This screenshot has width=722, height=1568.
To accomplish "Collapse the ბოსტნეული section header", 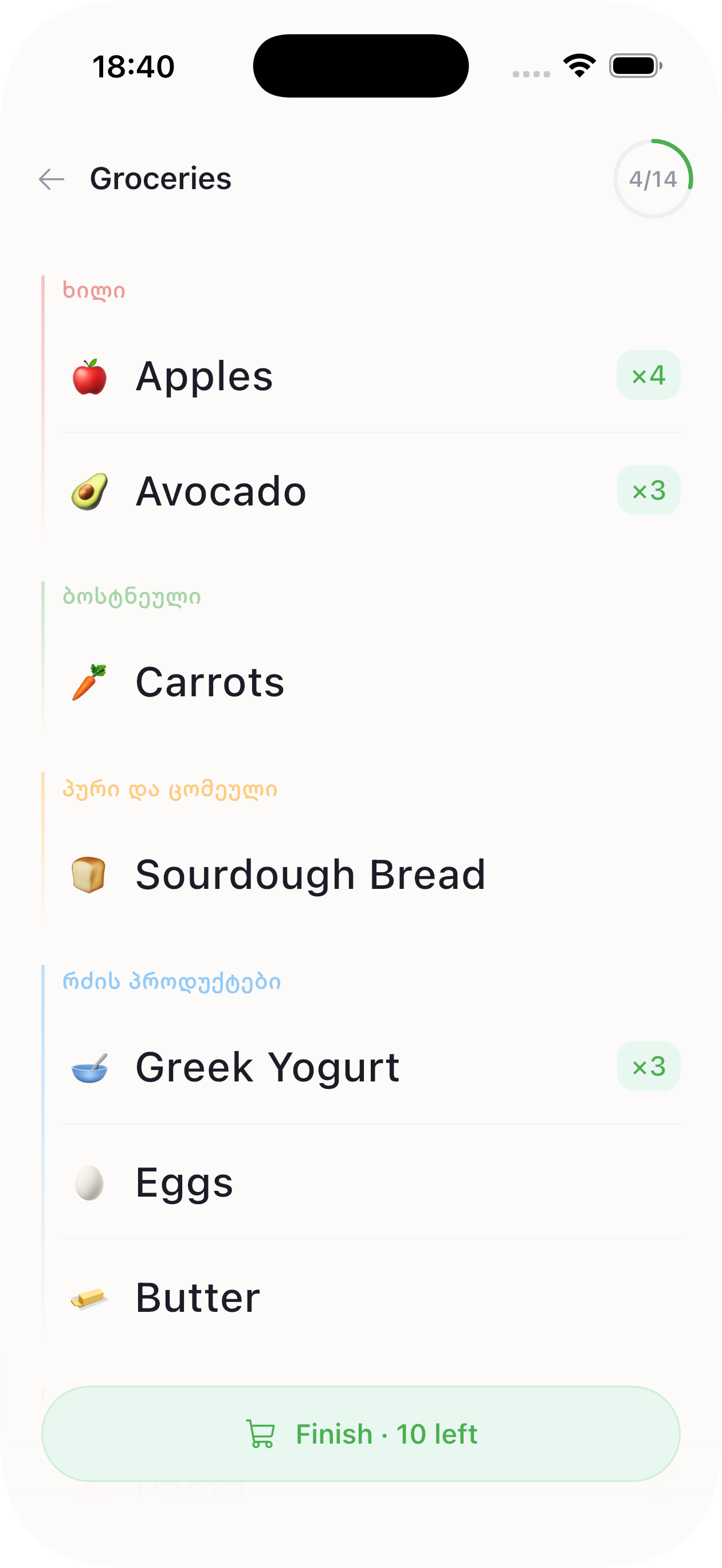I will click(131, 597).
